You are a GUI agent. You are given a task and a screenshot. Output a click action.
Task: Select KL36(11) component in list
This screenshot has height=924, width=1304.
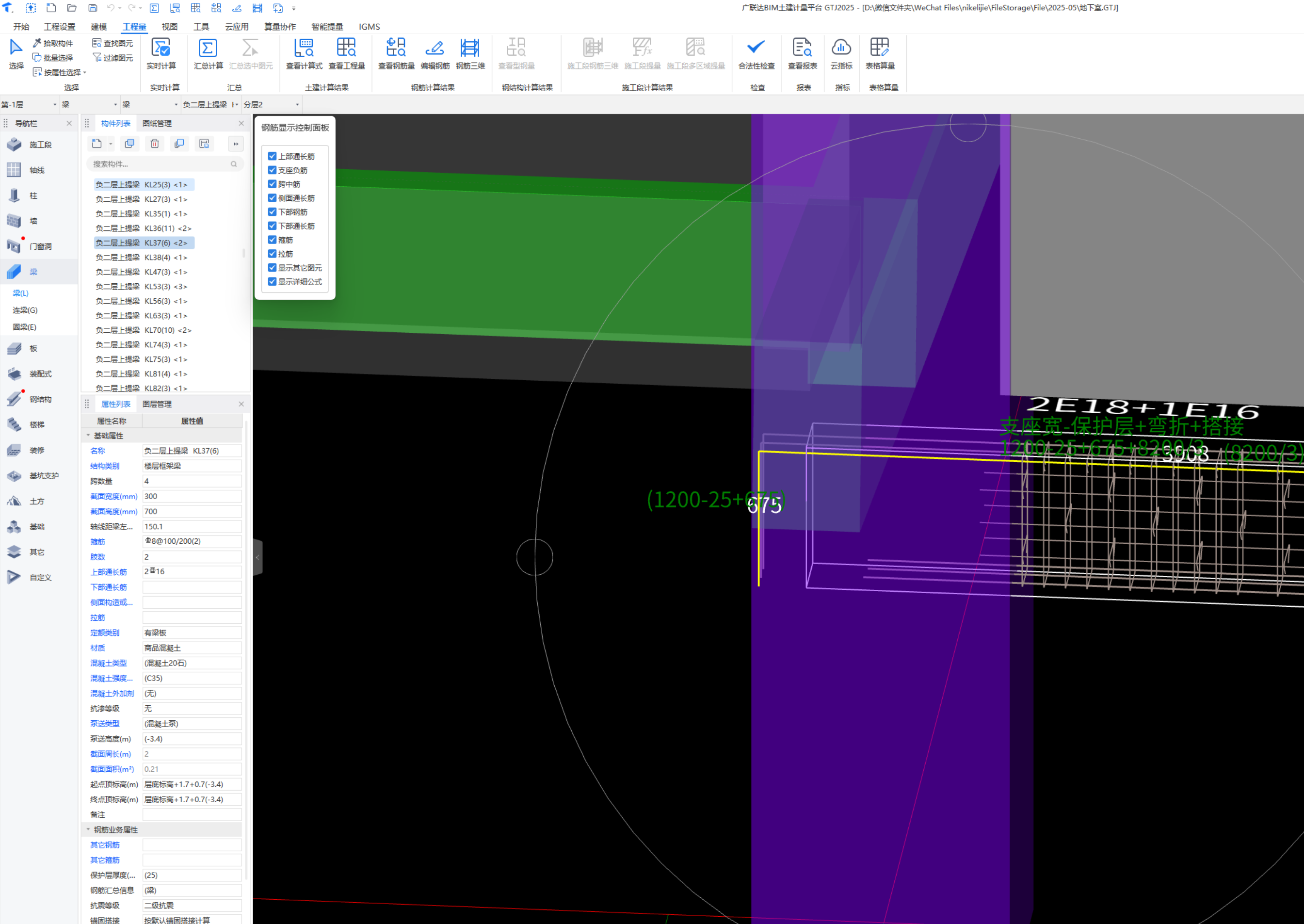tap(144, 228)
